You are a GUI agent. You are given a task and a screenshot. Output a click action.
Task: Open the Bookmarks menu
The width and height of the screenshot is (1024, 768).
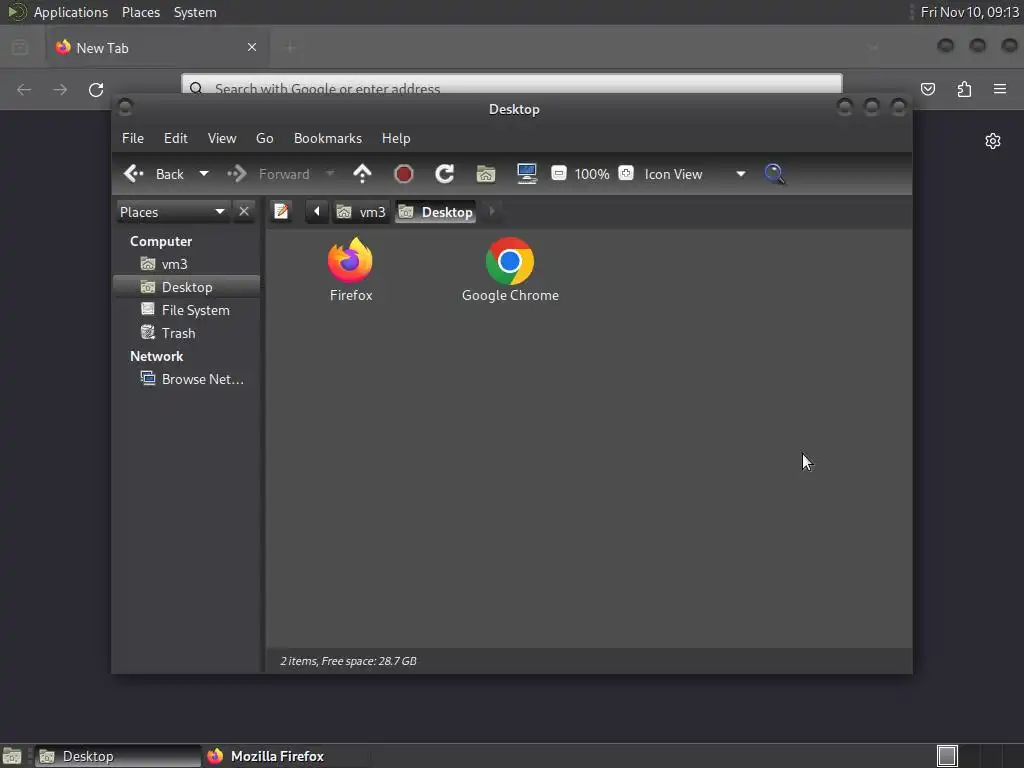(328, 138)
